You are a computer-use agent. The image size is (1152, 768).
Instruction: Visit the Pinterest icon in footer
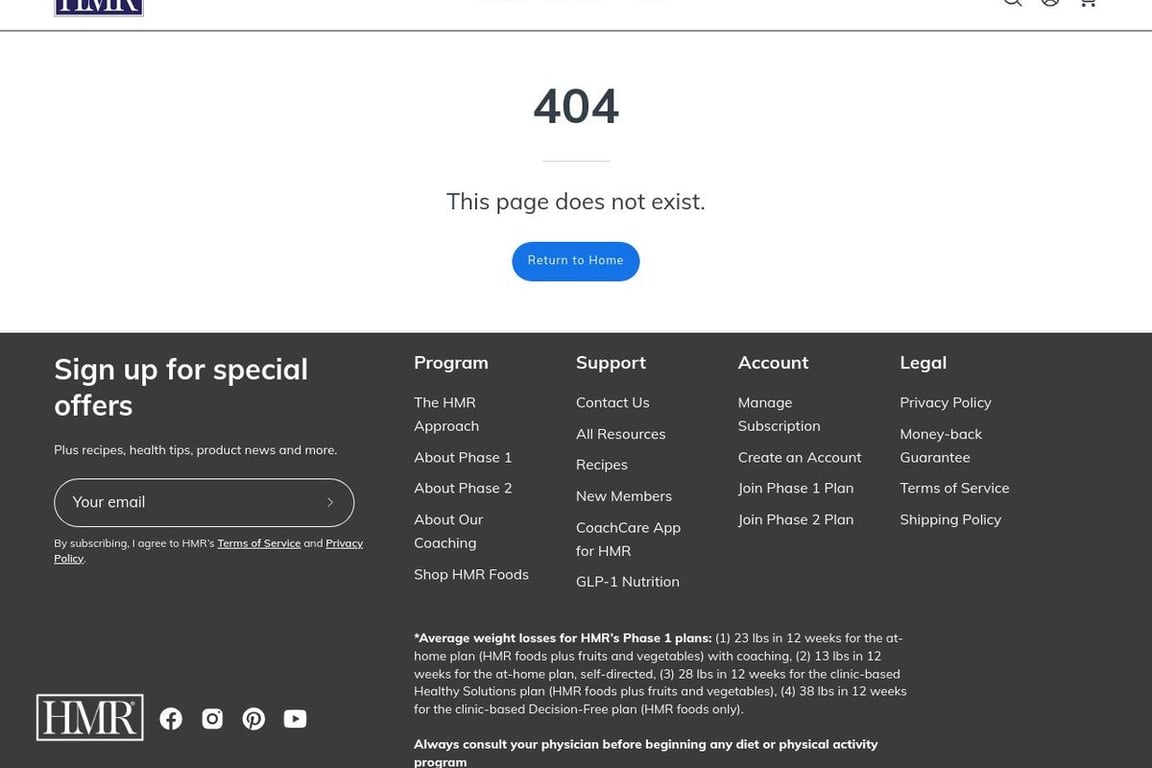(254, 719)
